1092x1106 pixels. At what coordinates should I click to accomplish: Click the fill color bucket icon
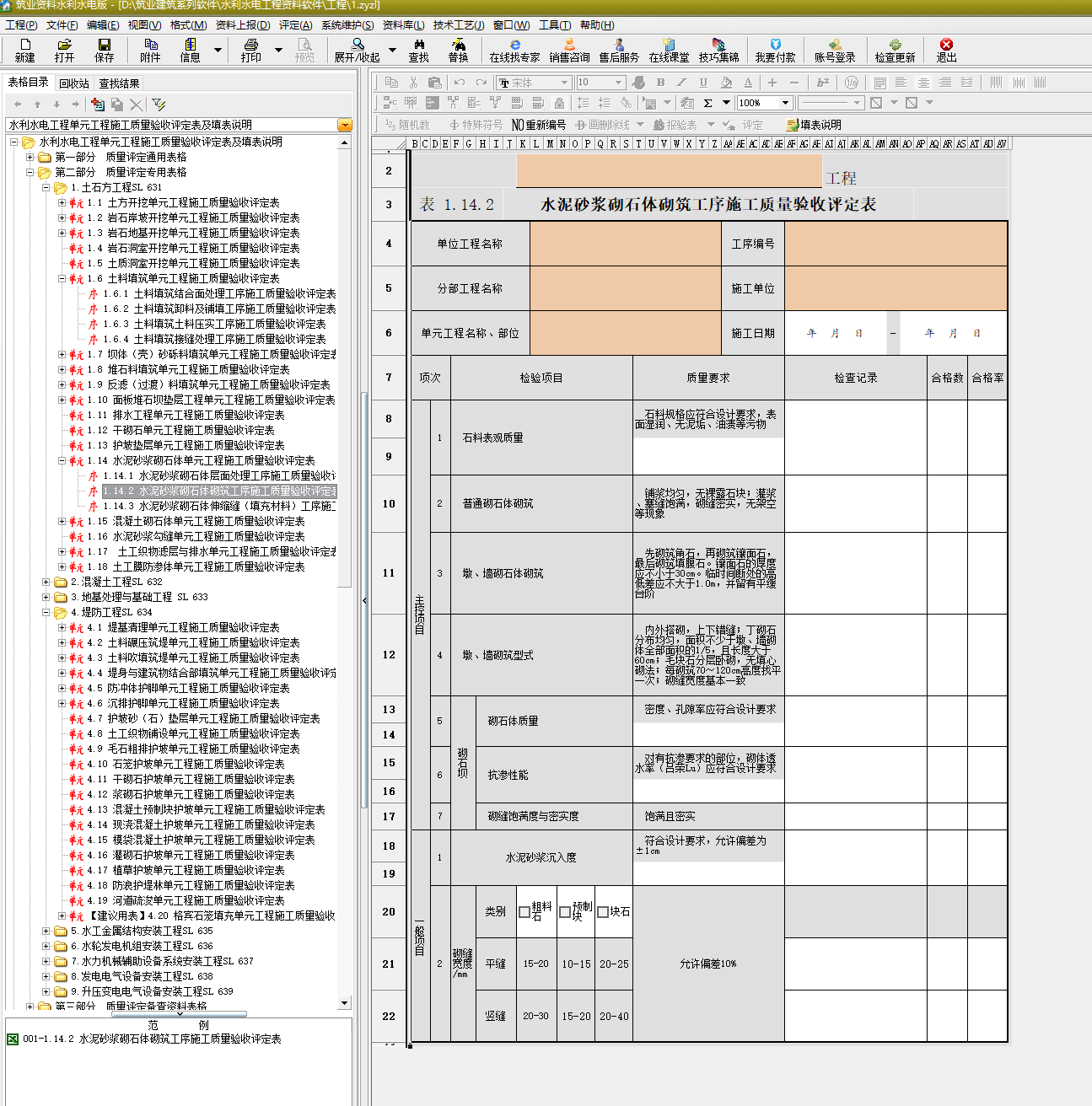(x=726, y=83)
